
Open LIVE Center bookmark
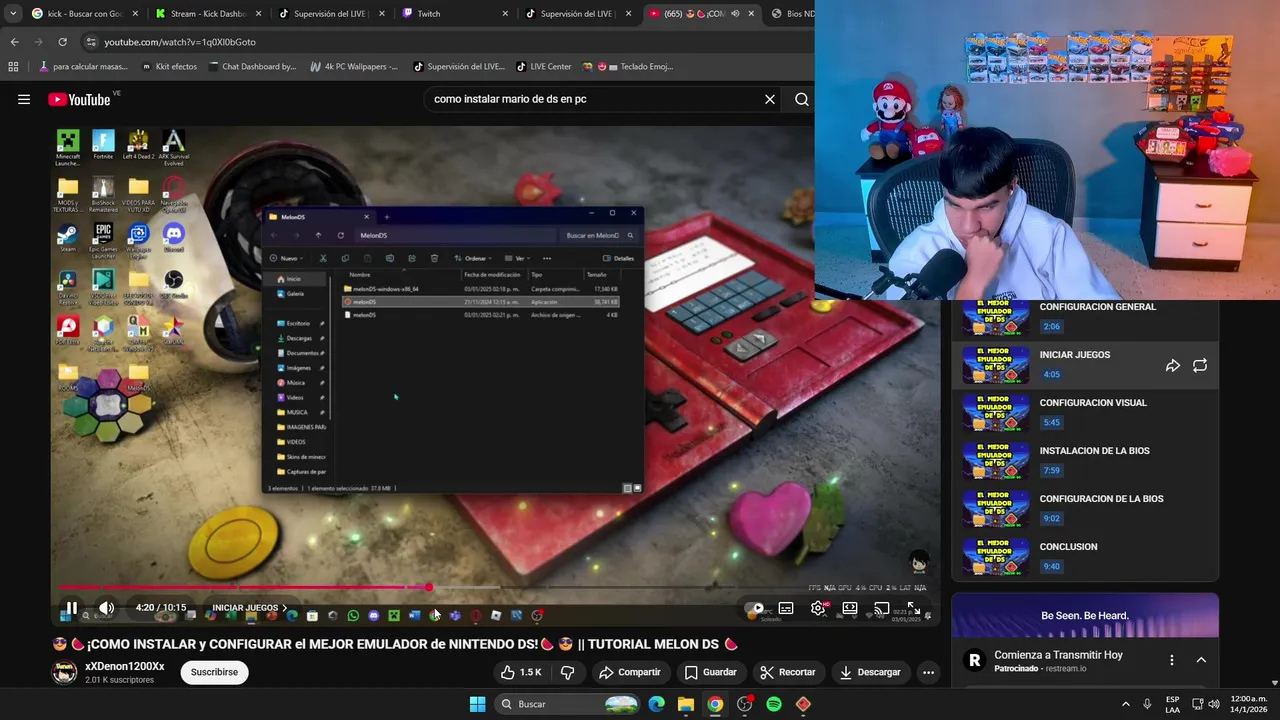click(x=544, y=67)
